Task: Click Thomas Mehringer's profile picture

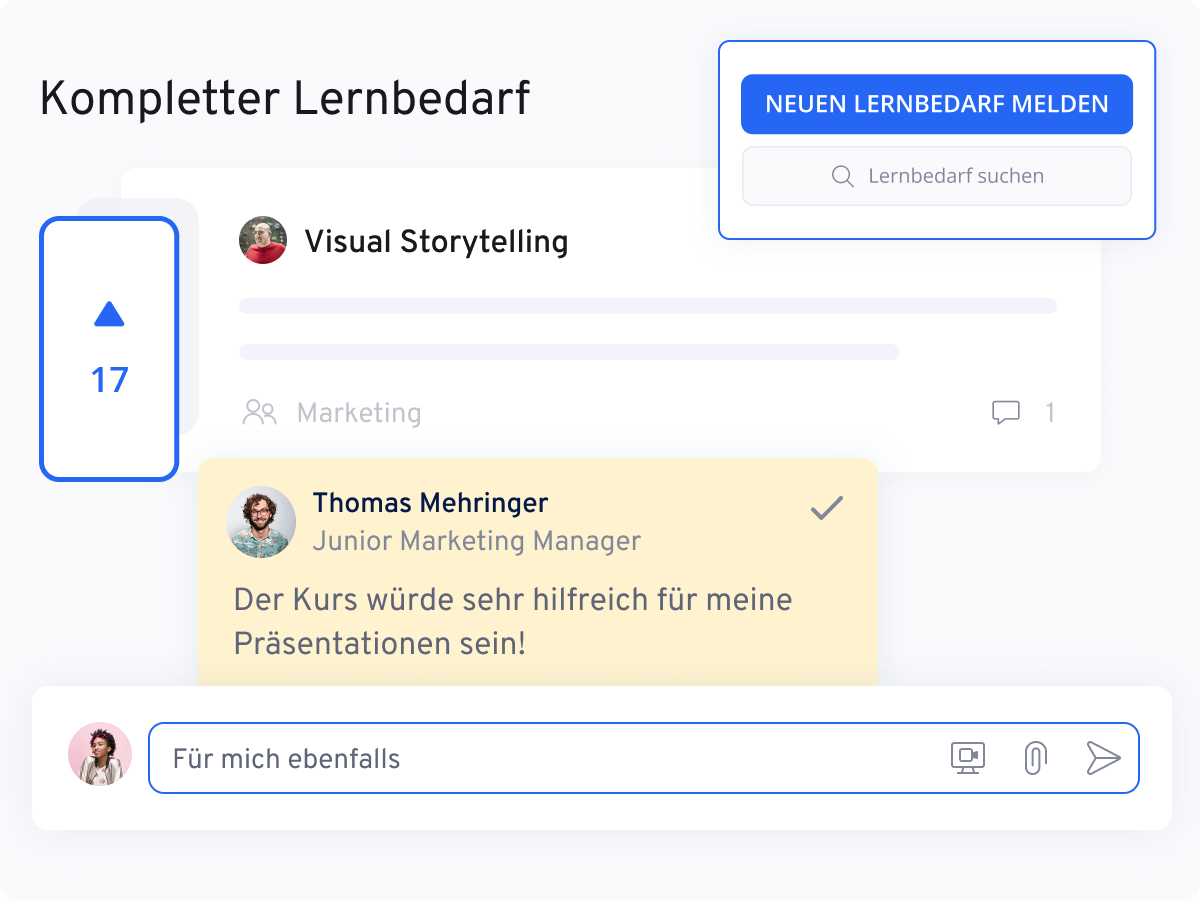Action: click(261, 521)
